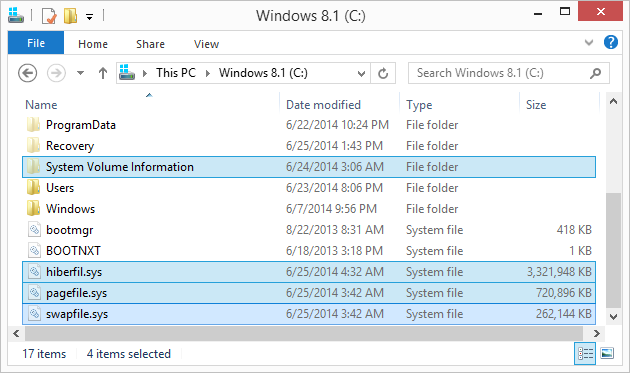Expand chevron between This PC and Windows 8.1
The height and width of the screenshot is (373, 630).
point(208,73)
